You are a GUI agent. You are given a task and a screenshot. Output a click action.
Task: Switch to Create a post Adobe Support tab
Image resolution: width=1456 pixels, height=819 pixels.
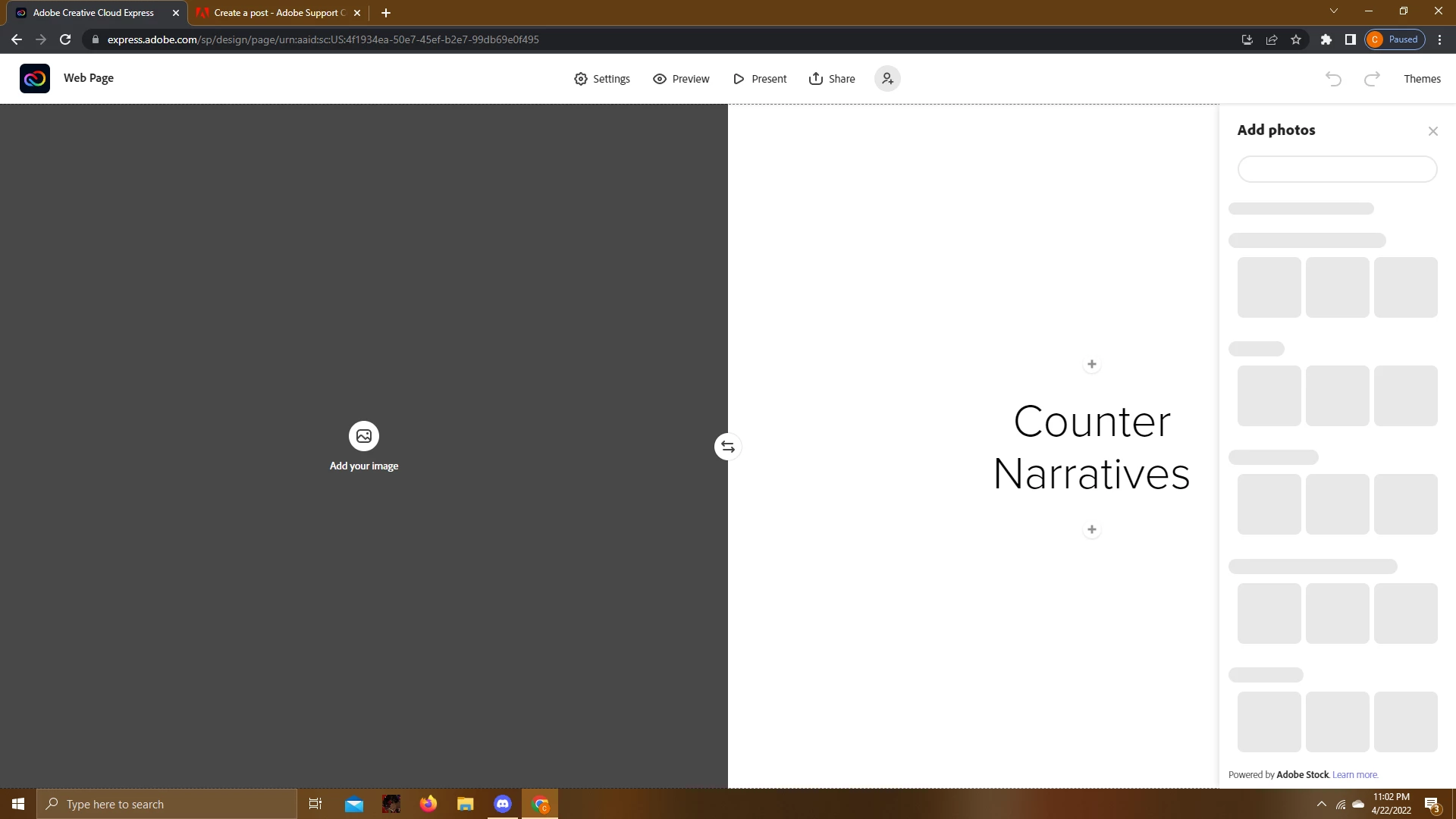tap(277, 13)
